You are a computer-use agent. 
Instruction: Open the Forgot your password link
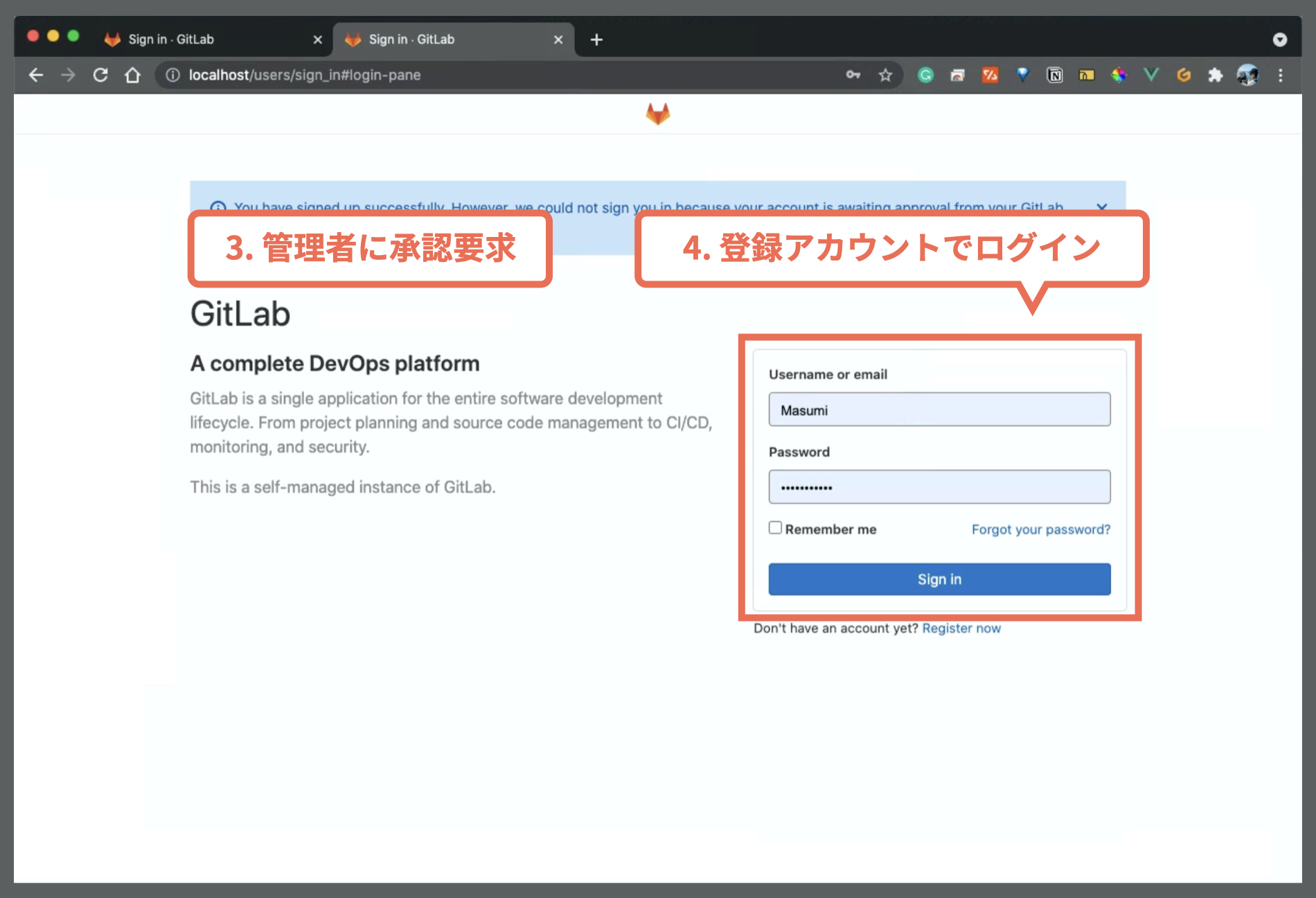(1040, 529)
